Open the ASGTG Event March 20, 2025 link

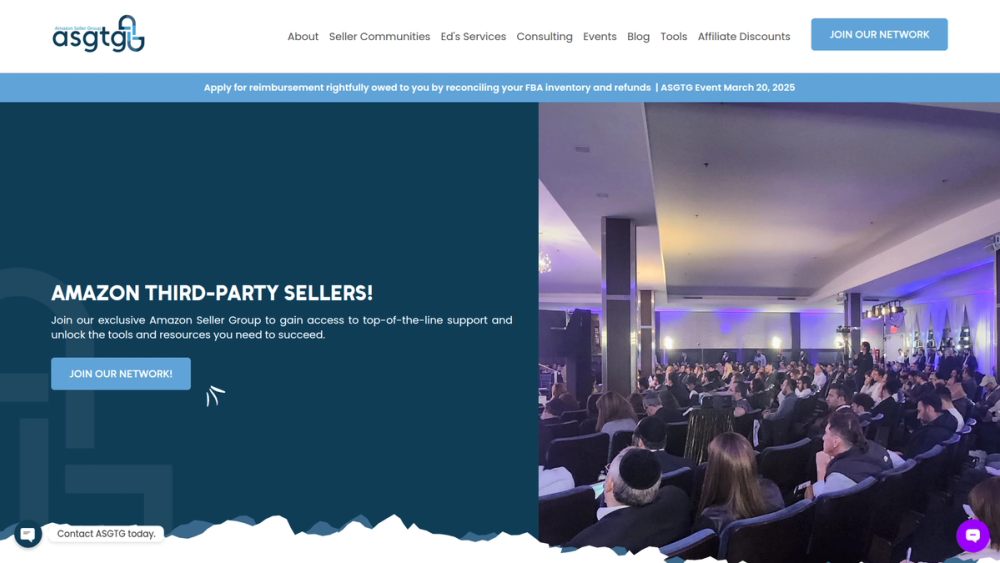pos(728,87)
